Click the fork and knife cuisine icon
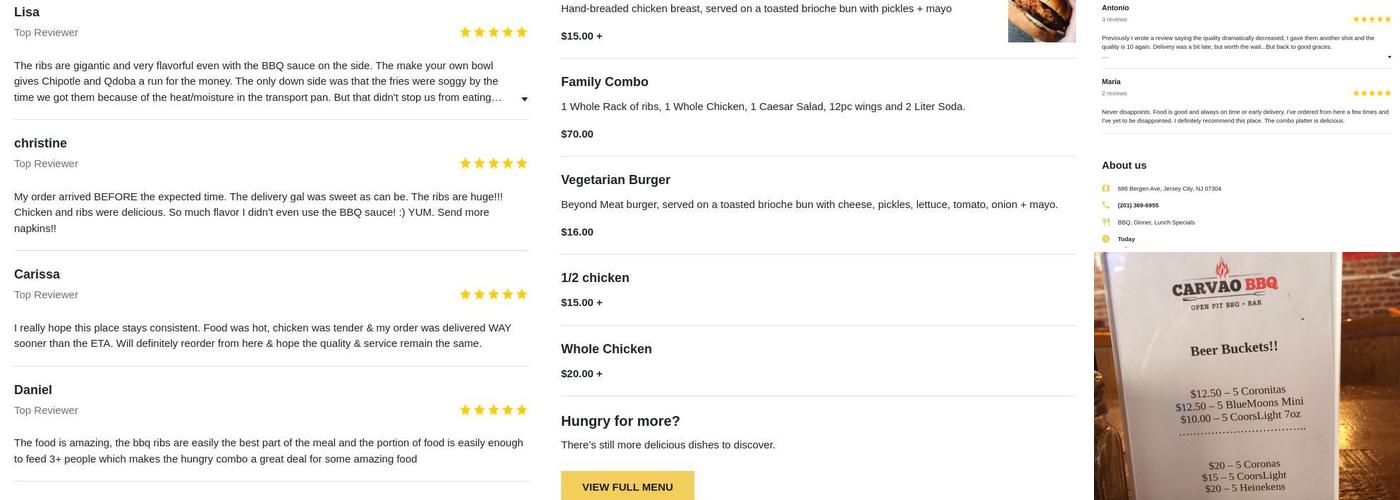1400x500 pixels. pos(1106,222)
